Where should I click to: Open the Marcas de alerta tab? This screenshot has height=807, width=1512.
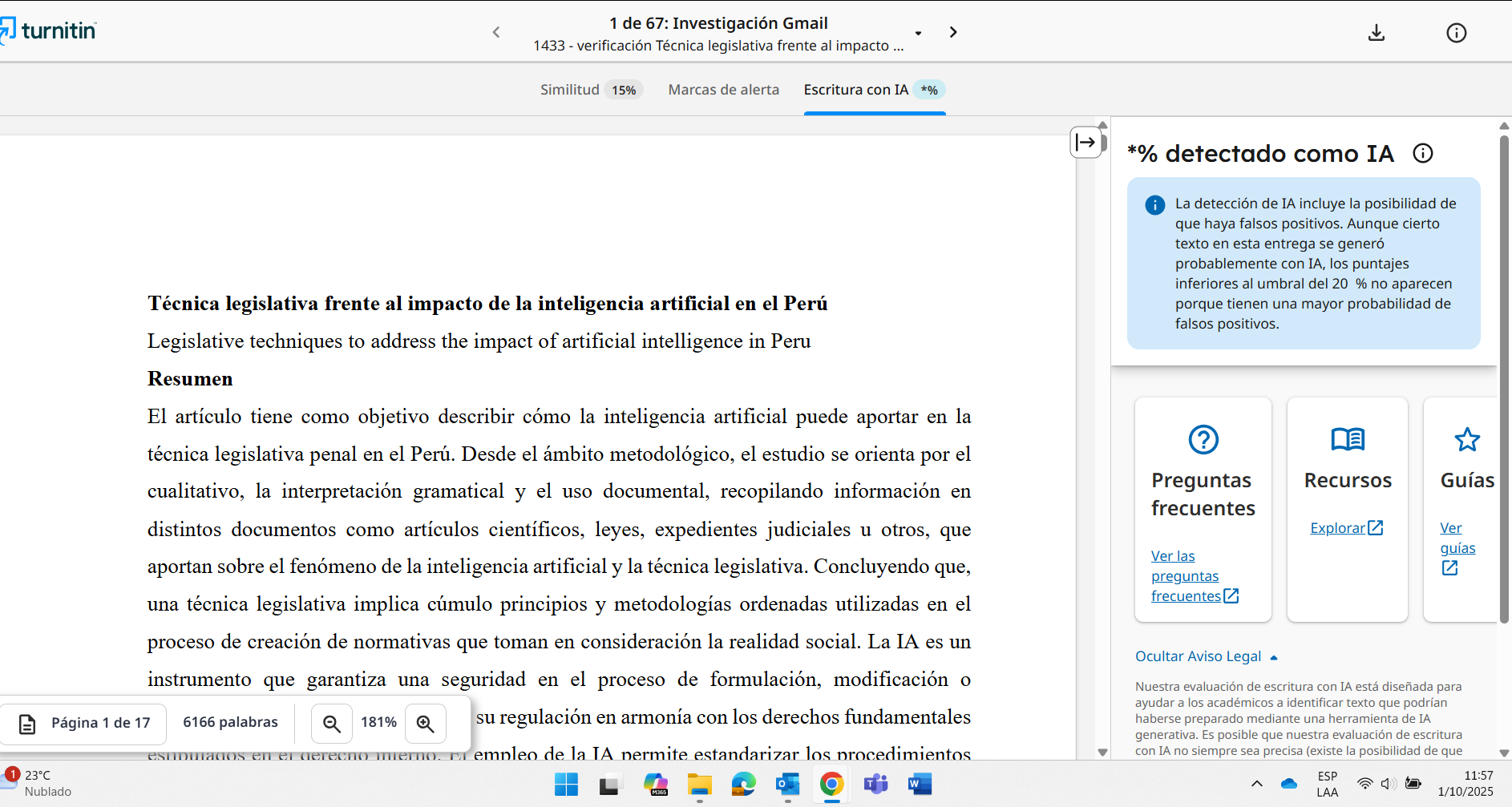[723, 90]
